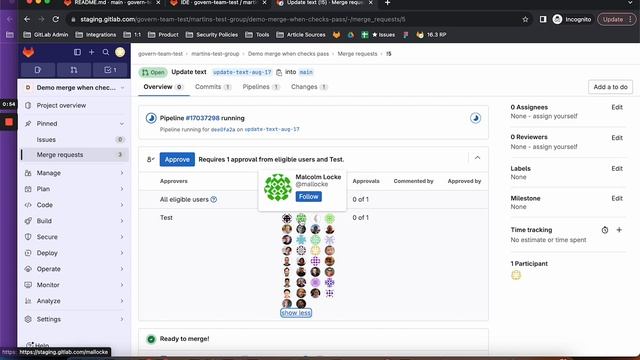640x360 pixels.
Task: Expand the Plan sidebar section
Action: coord(74,189)
